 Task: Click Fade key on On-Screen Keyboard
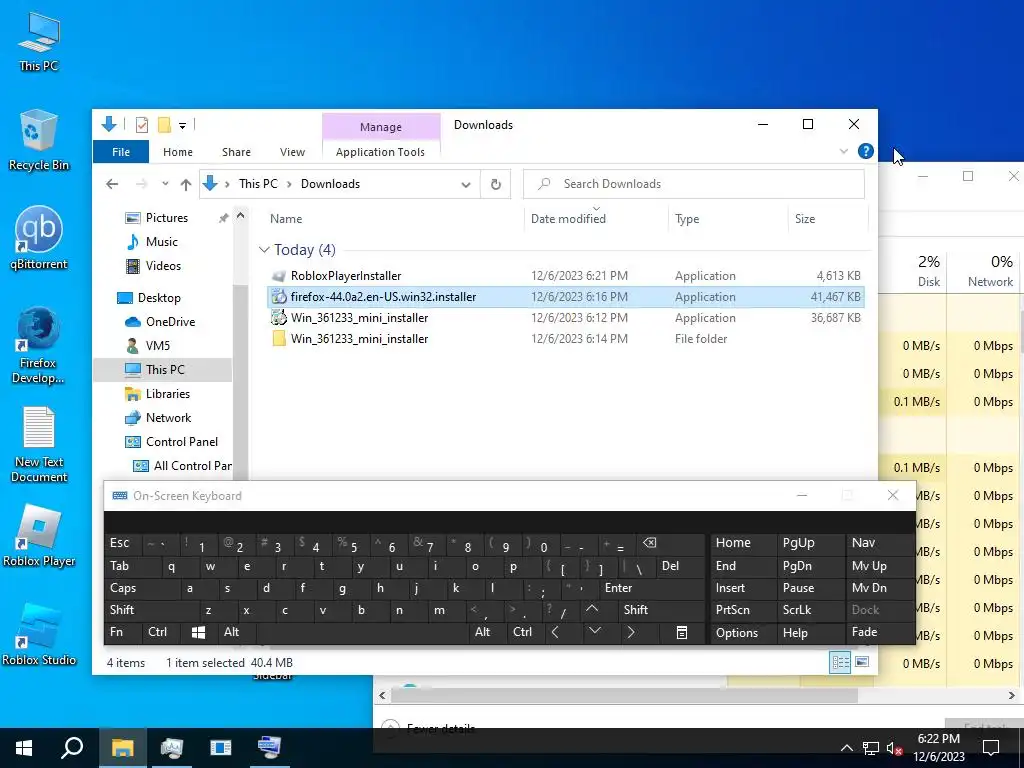coord(880,632)
